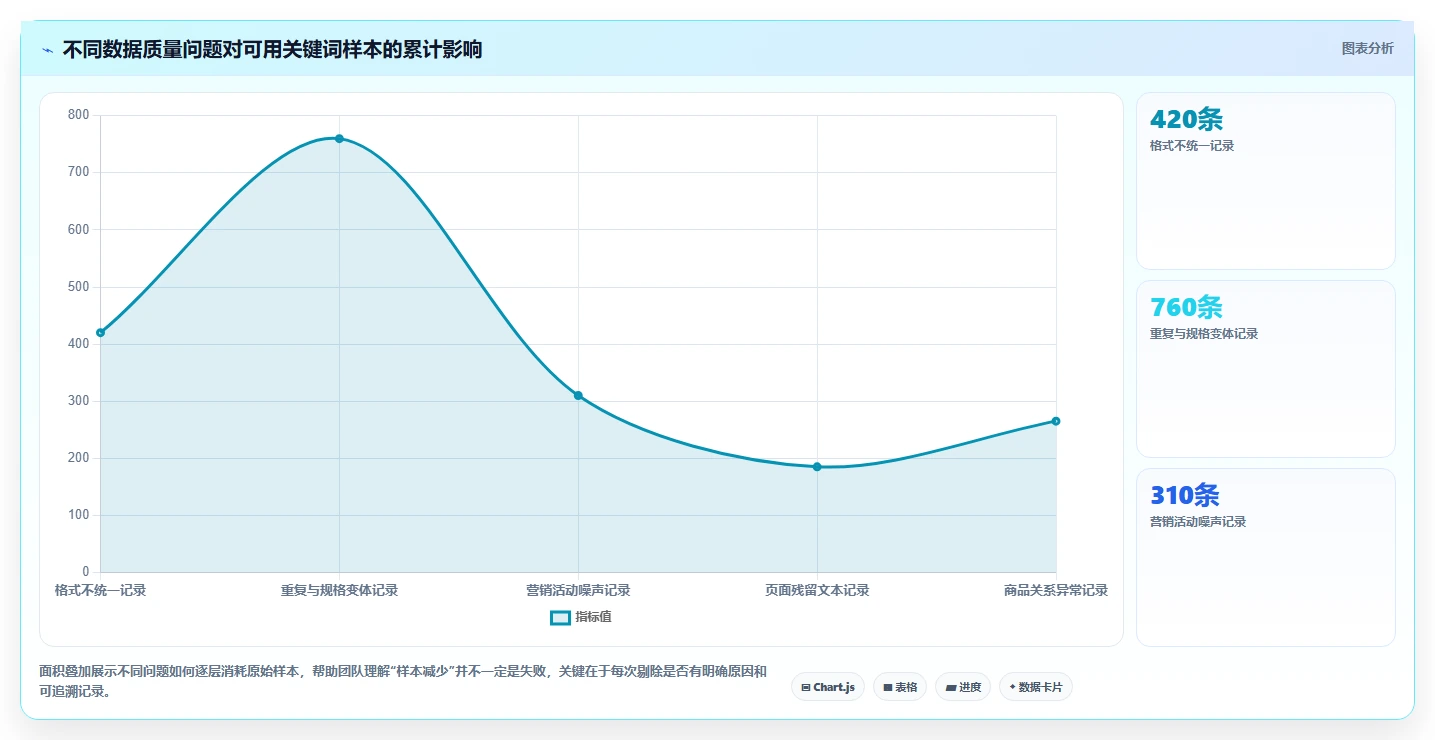Viewport: 1435px width, 740px height.
Task: Click the 200 y-axis tick label
Action: (x=78, y=458)
